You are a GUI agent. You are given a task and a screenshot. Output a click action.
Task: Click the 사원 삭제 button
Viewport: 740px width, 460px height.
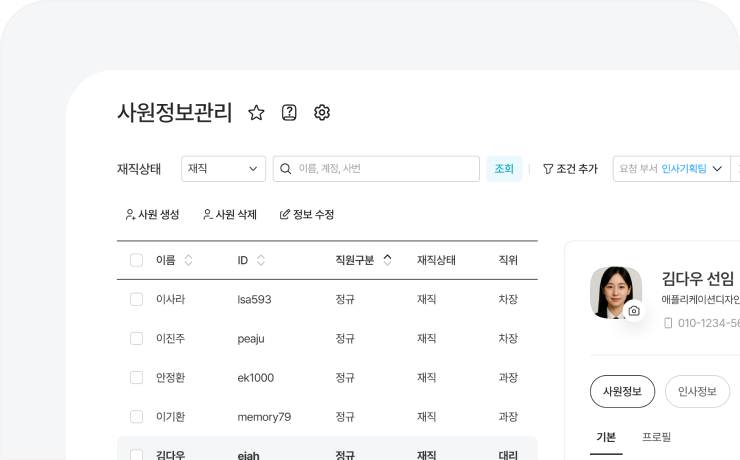(x=230, y=215)
